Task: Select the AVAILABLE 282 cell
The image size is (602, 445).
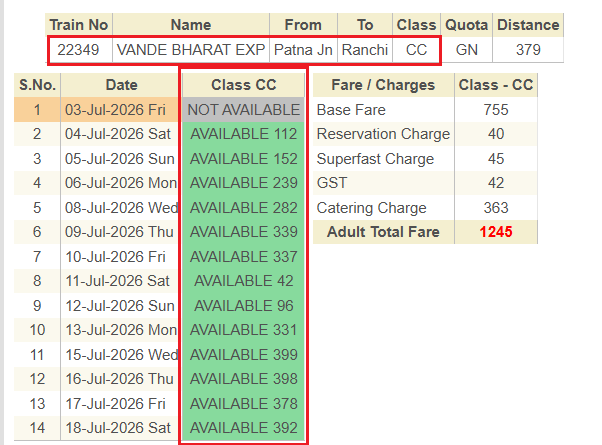Action: [243, 208]
